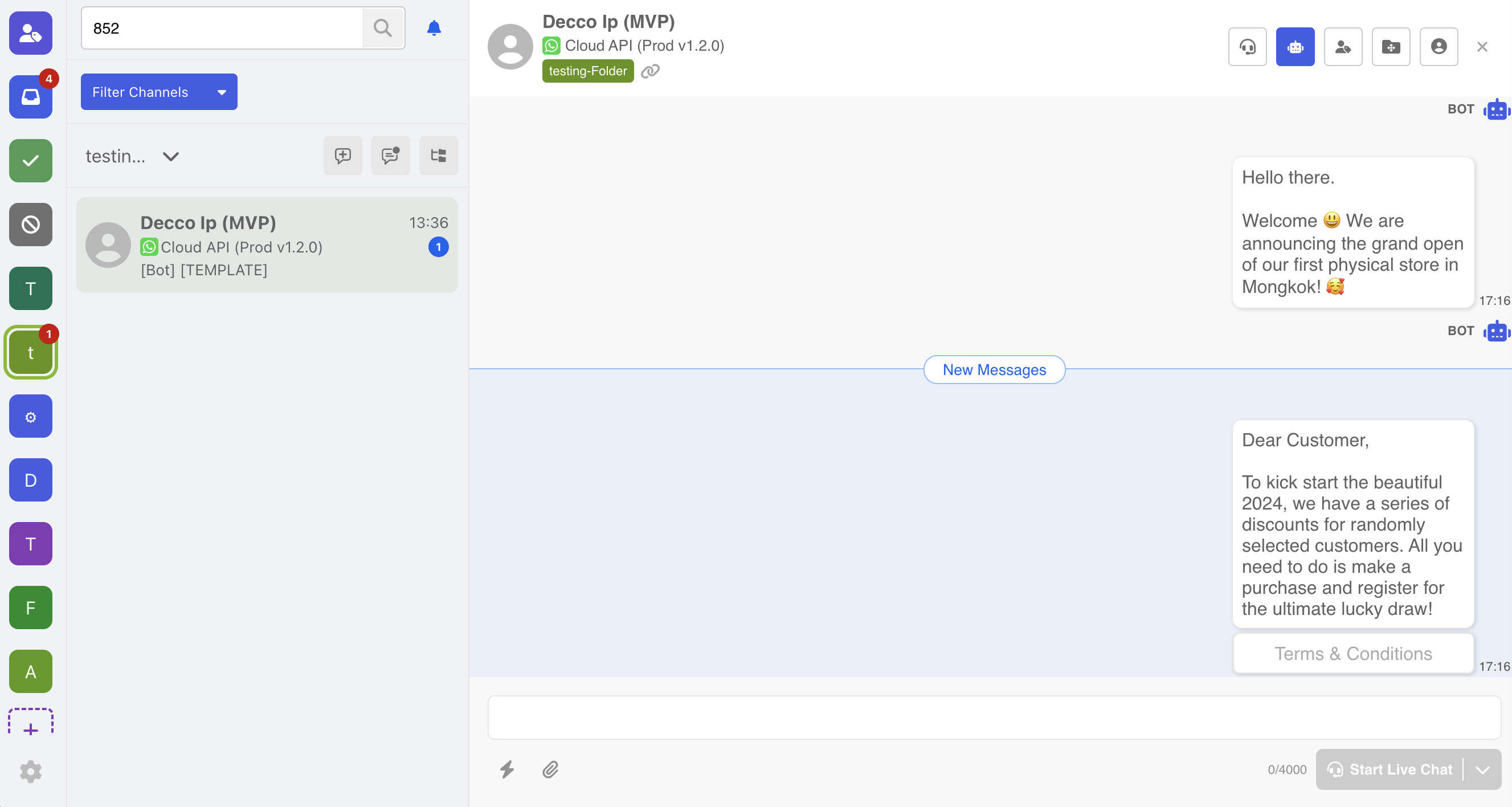Toggle the folder tree view icon
1512x807 pixels.
438,156
